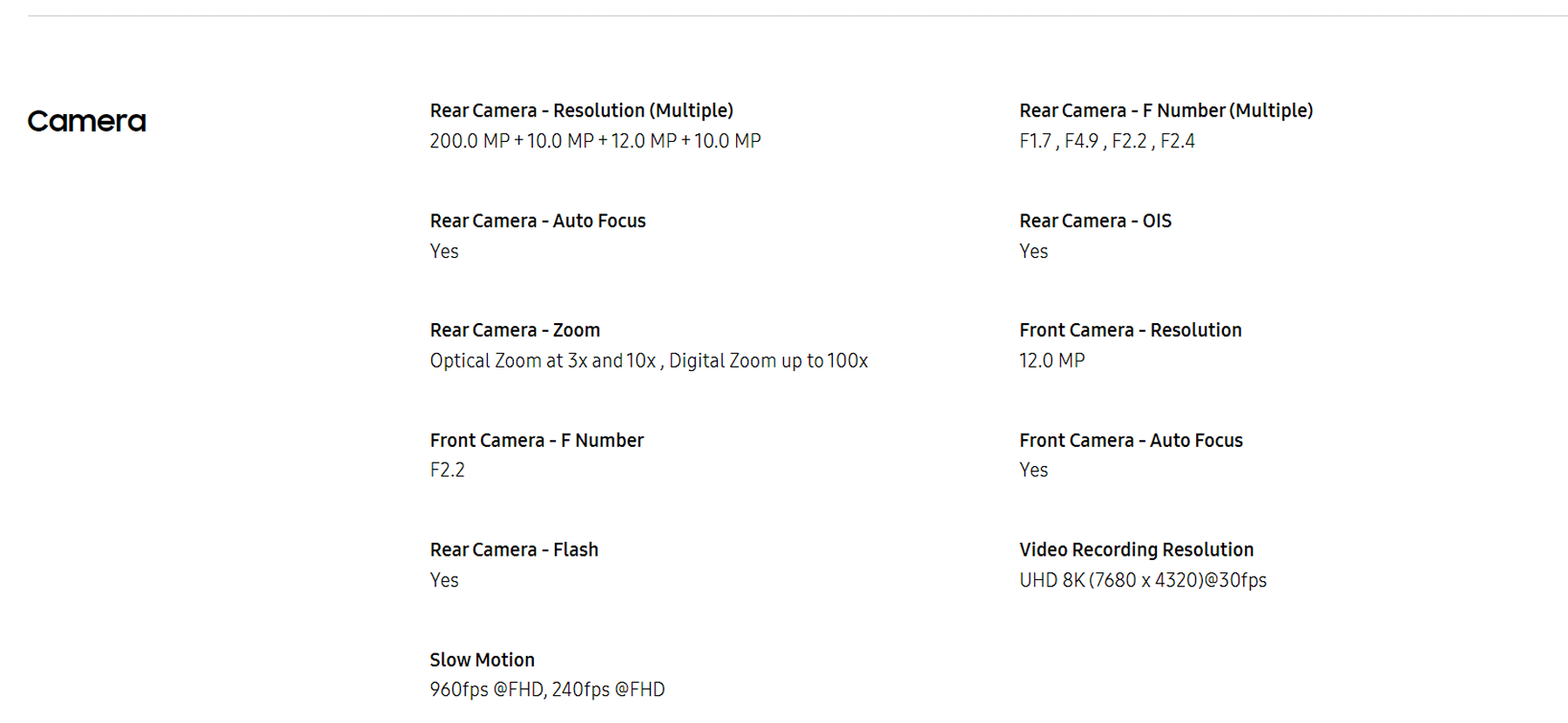This screenshot has height=723, width=1568.
Task: Click the F2.2 front camera value
Action: [447, 470]
